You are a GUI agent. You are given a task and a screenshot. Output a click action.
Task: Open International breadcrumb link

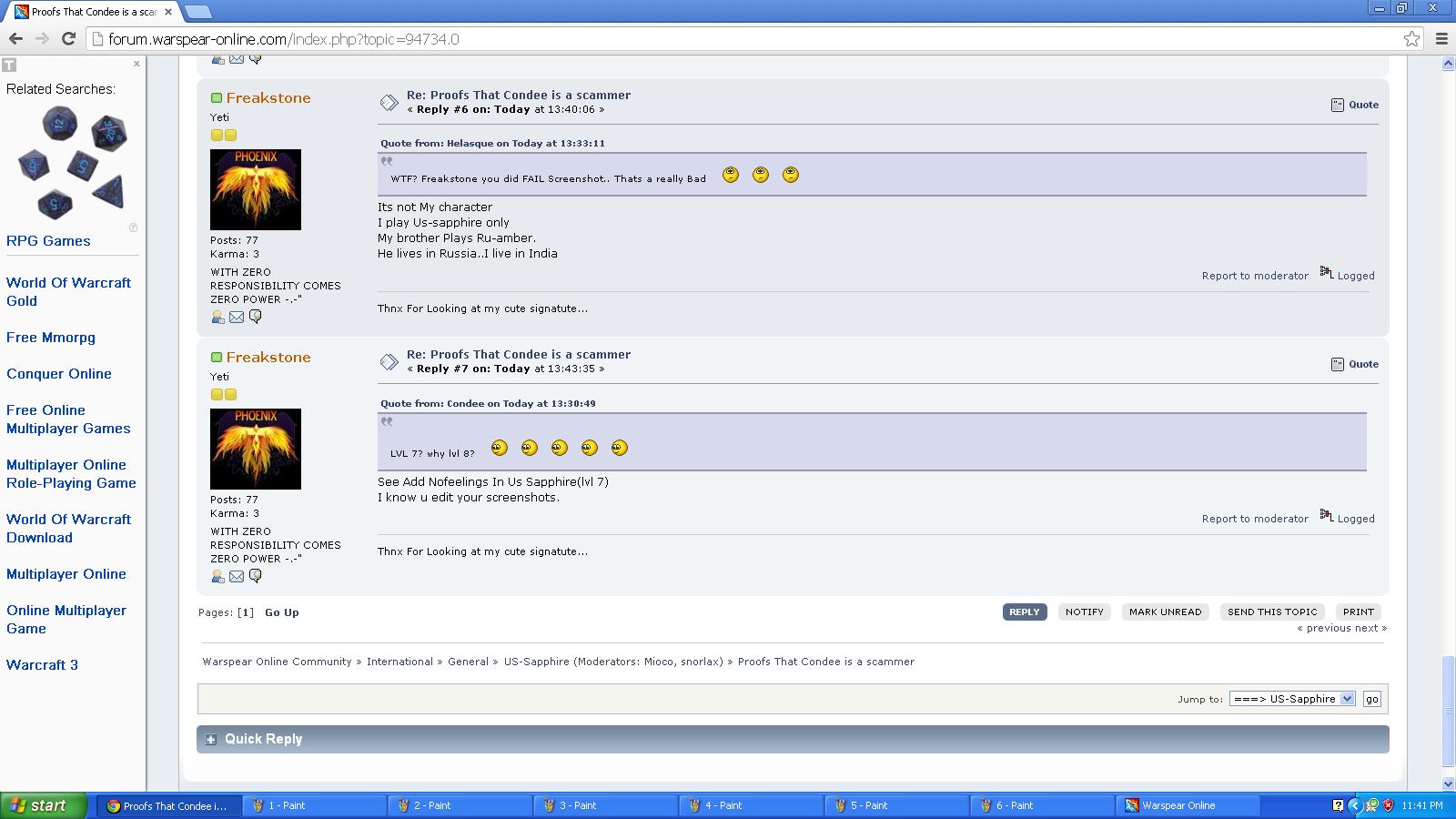click(x=399, y=662)
